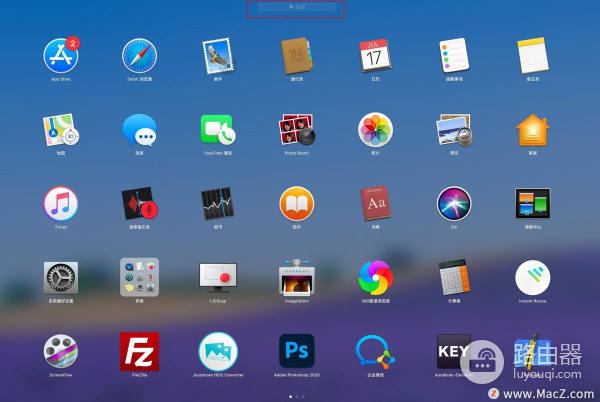Launch iTunes
600x402 pixels.
pos(61,203)
